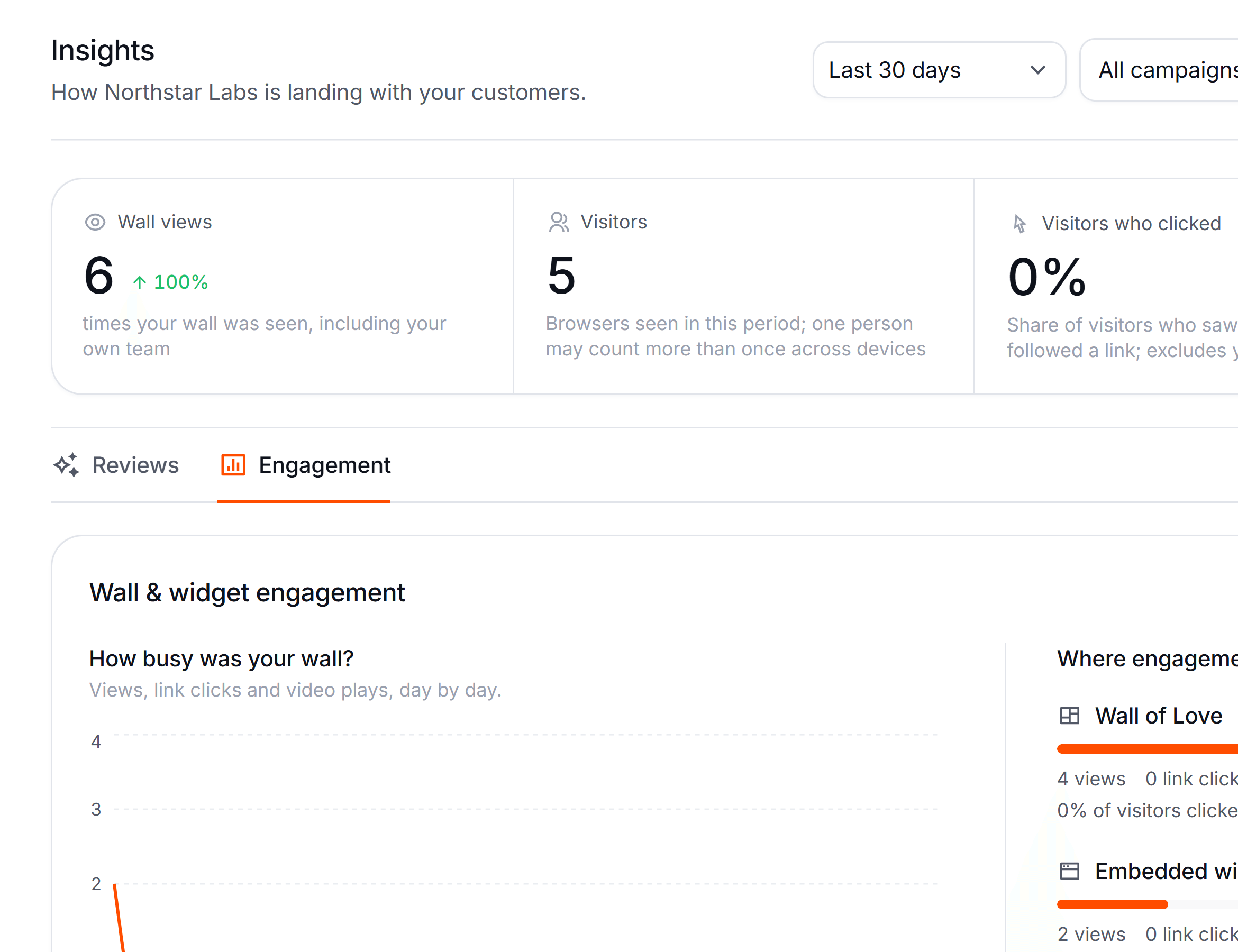
Task: Click the Wall & widget engagement heading
Action: [x=247, y=593]
